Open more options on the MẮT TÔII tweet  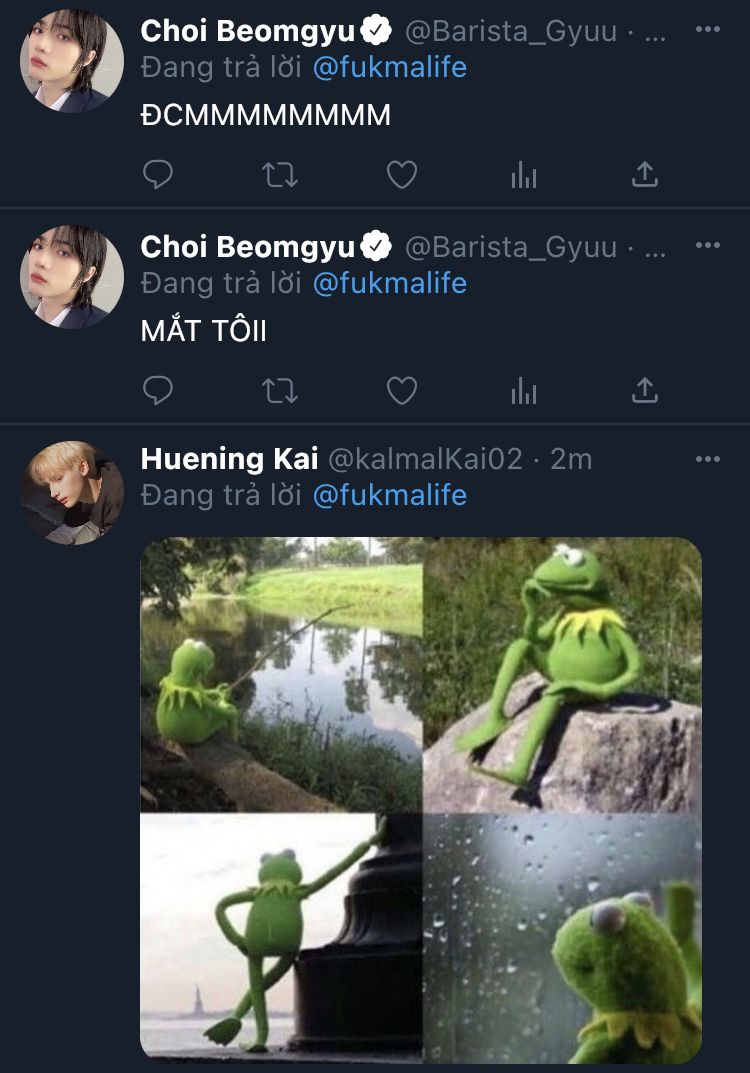click(708, 245)
